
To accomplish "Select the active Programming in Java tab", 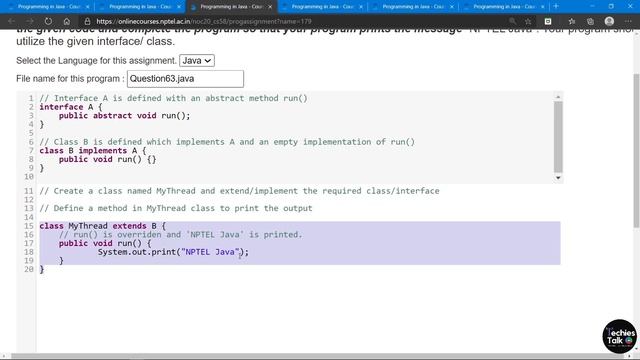I will pos(231,7).
